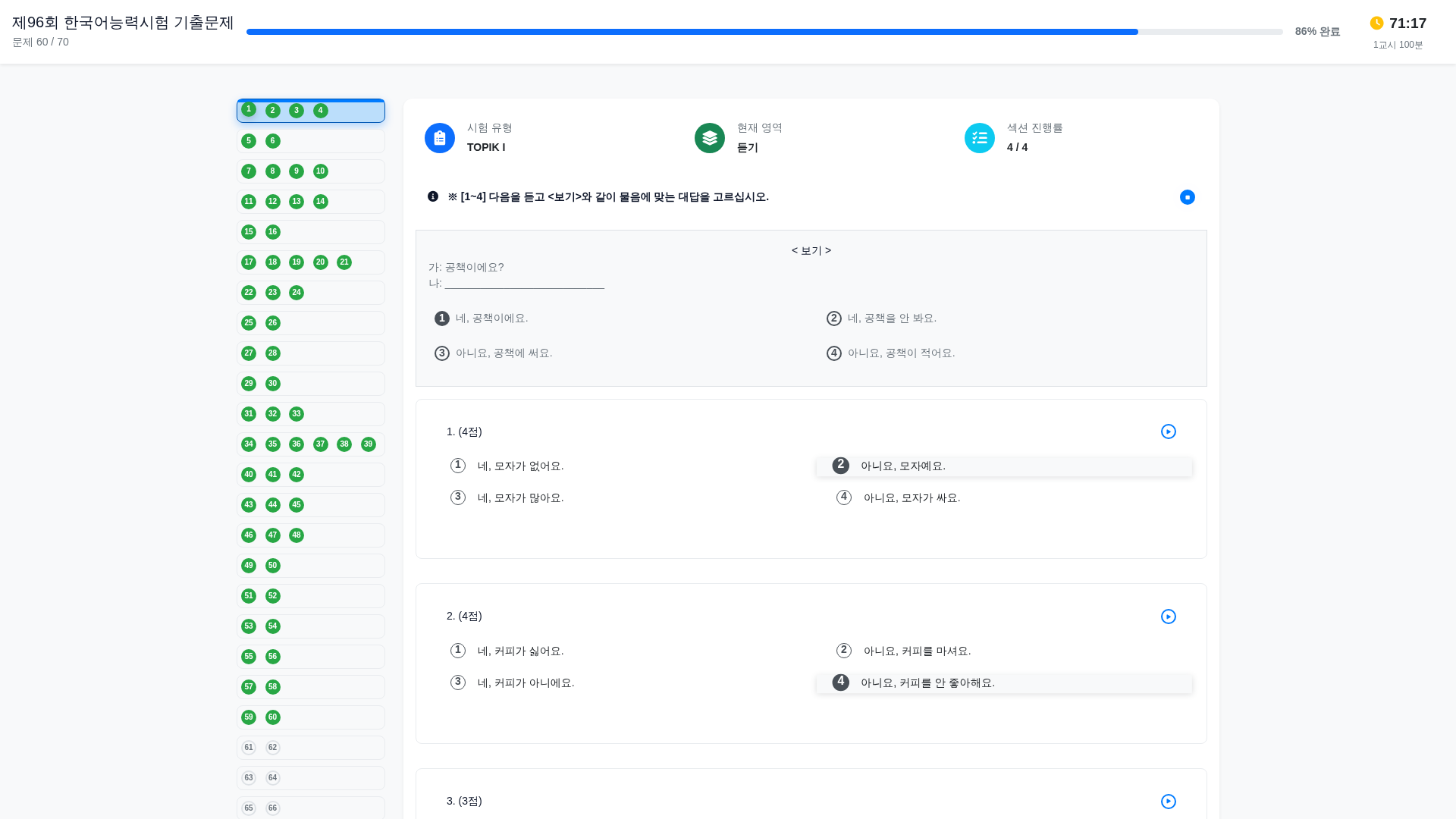Choose option 4 '아니요, 모자가 싸요.'
1456x819 pixels.
click(x=912, y=497)
